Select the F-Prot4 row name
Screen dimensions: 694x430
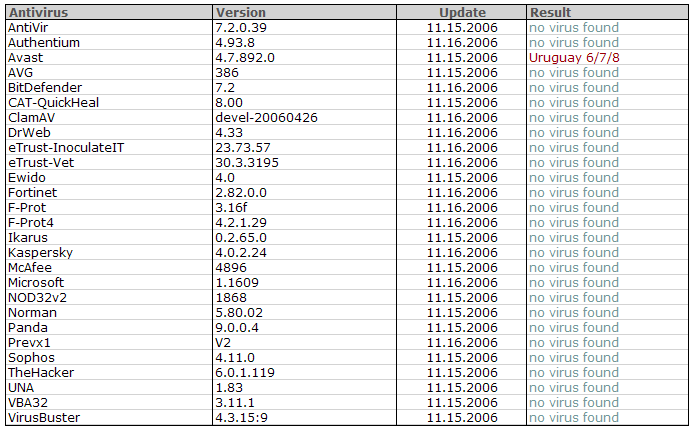[31, 223]
